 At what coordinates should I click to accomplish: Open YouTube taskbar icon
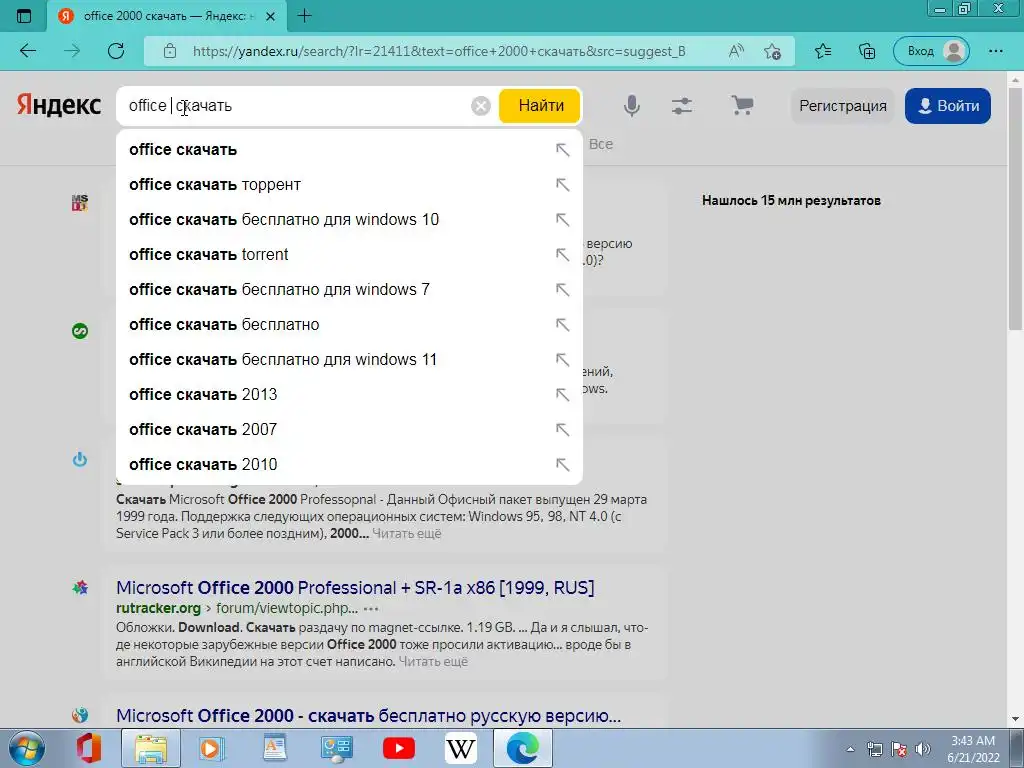pyautogui.click(x=398, y=748)
